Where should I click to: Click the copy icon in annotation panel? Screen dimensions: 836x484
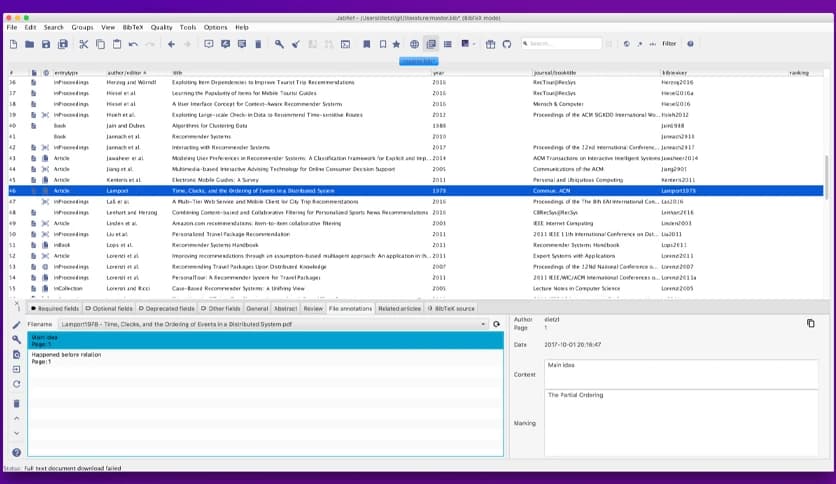pos(810,323)
